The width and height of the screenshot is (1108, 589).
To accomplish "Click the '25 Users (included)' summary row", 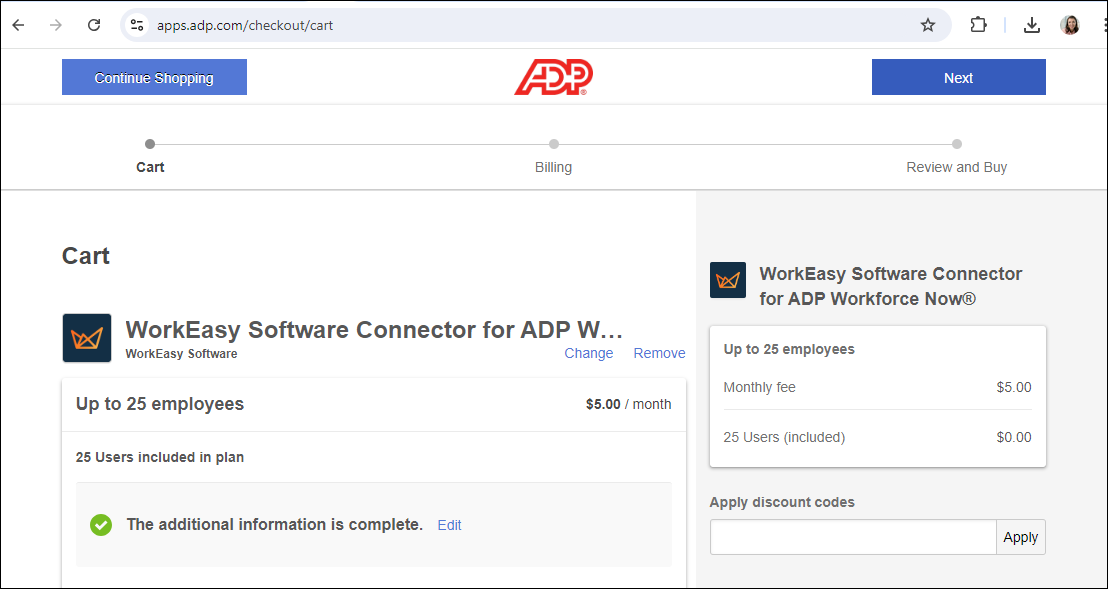I will point(878,437).
